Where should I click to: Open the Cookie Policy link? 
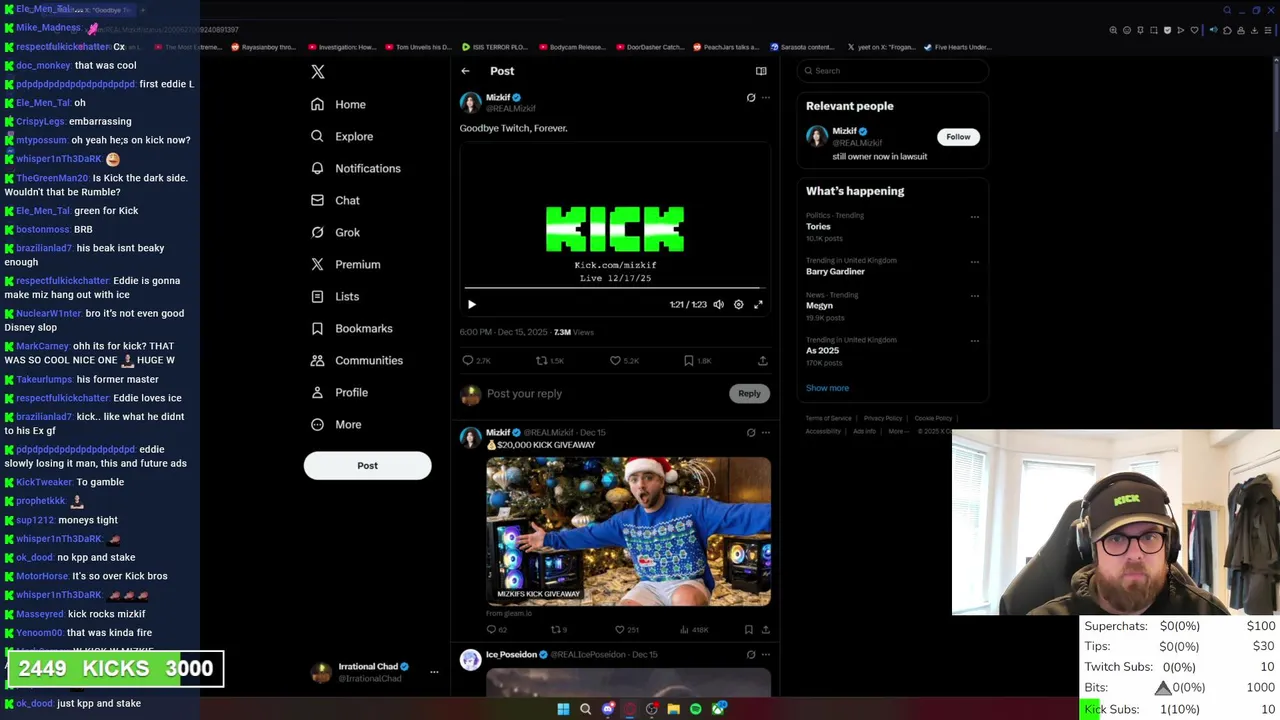pos(933,418)
